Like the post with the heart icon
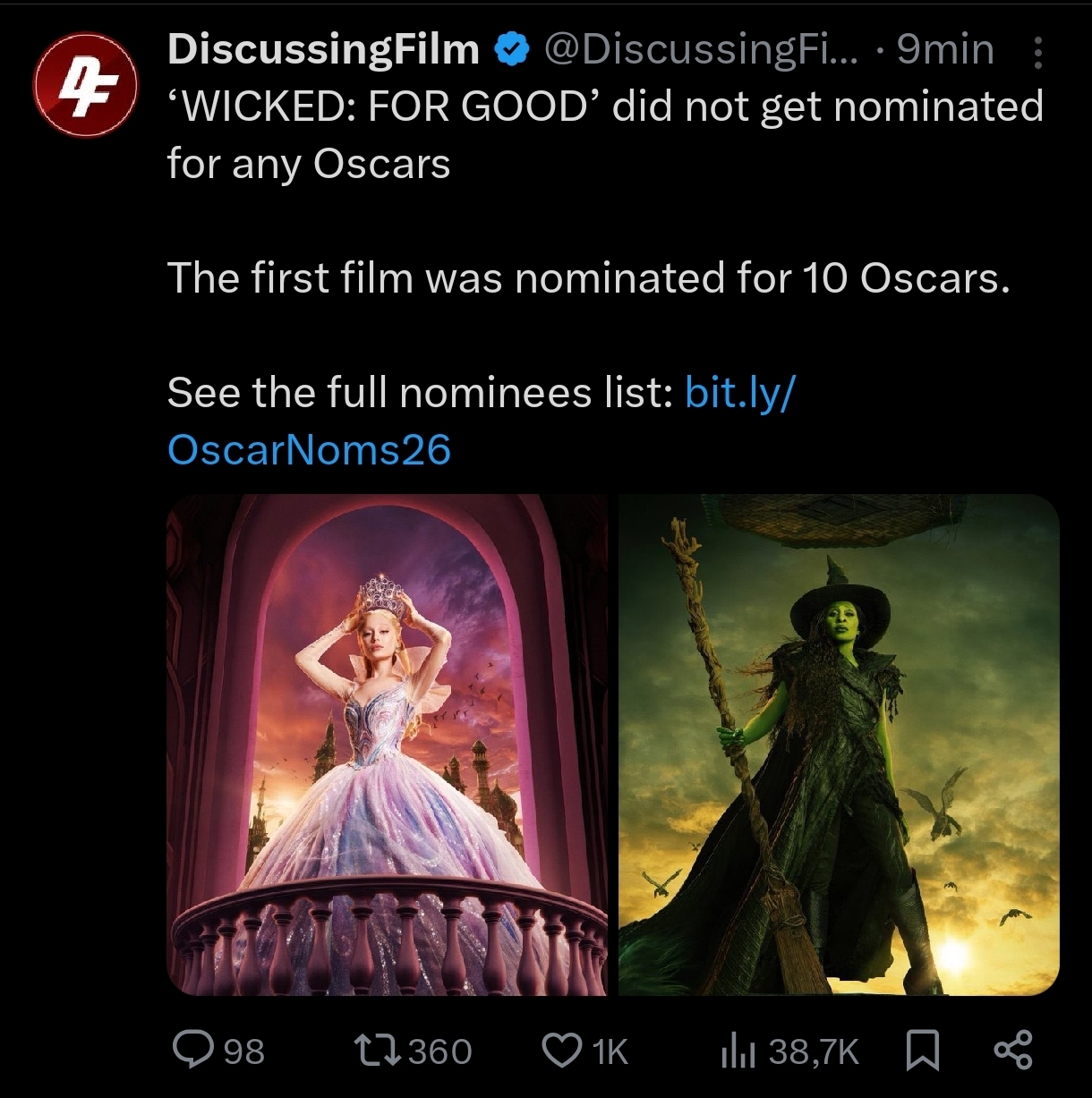Viewport: 1092px width, 1098px height. point(562,1050)
